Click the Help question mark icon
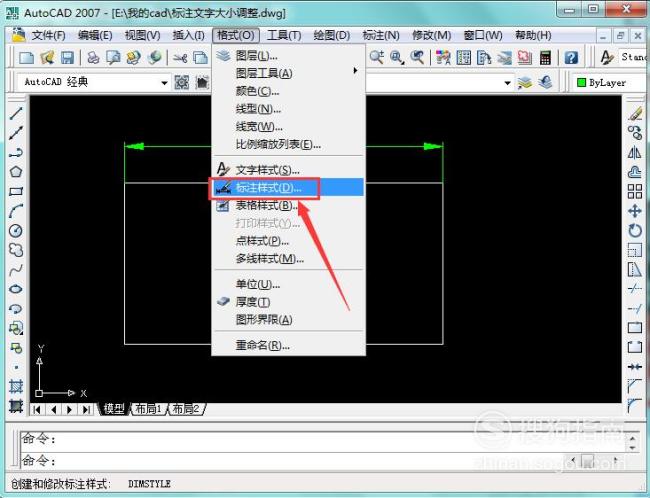 tap(571, 58)
